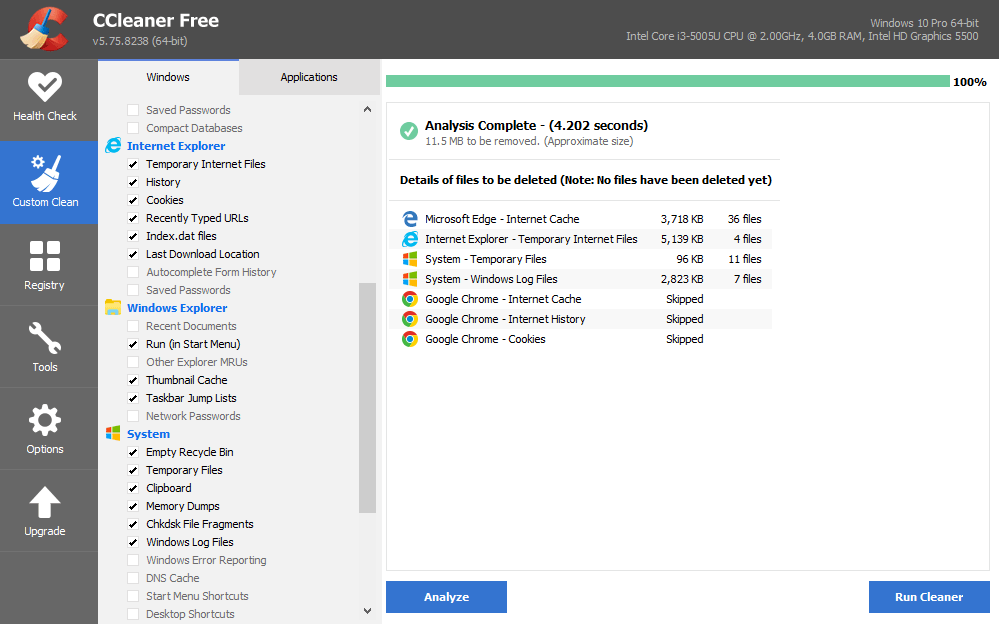Click IE icon beside Temporary Internet Files result

(x=410, y=239)
